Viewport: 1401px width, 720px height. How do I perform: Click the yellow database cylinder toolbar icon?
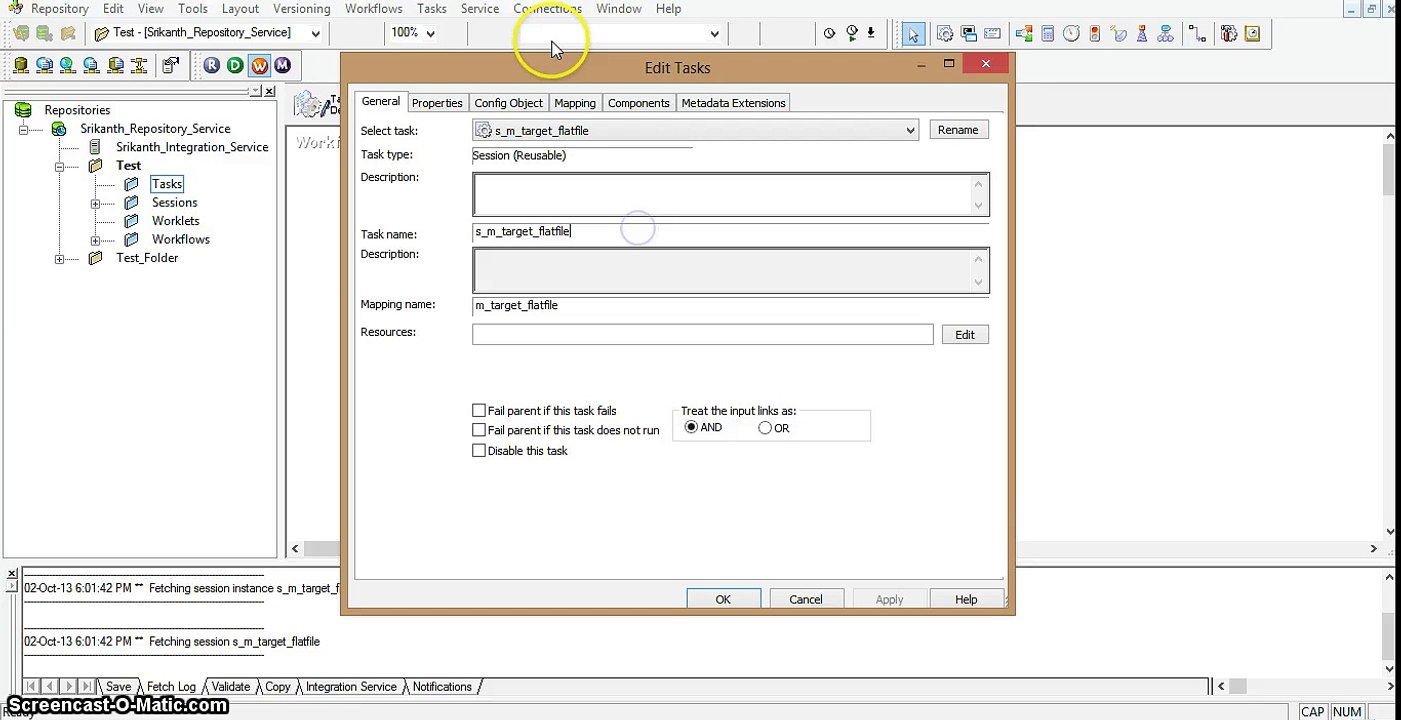point(20,66)
